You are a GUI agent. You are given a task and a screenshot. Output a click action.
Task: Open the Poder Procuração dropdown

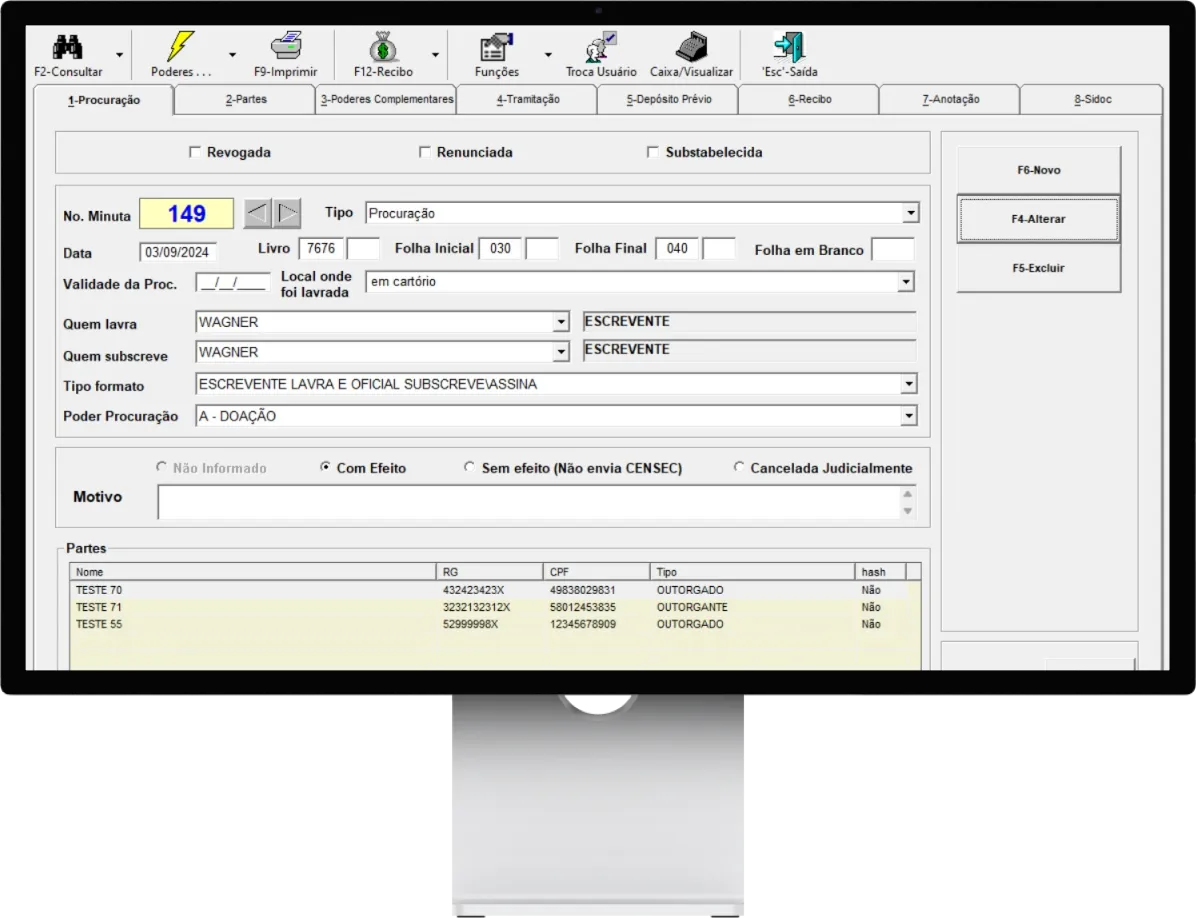(908, 416)
